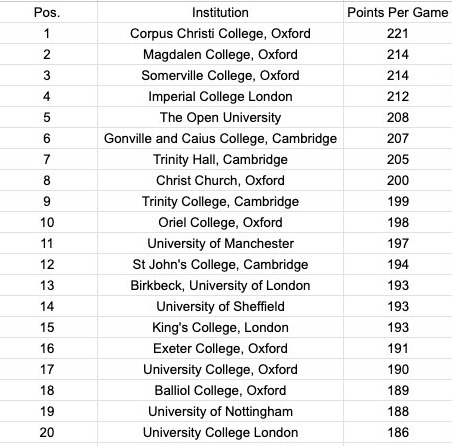Select the Birkbeck, University of London cell
Image resolution: width=452 pixels, height=446 pixels.
[220, 285]
